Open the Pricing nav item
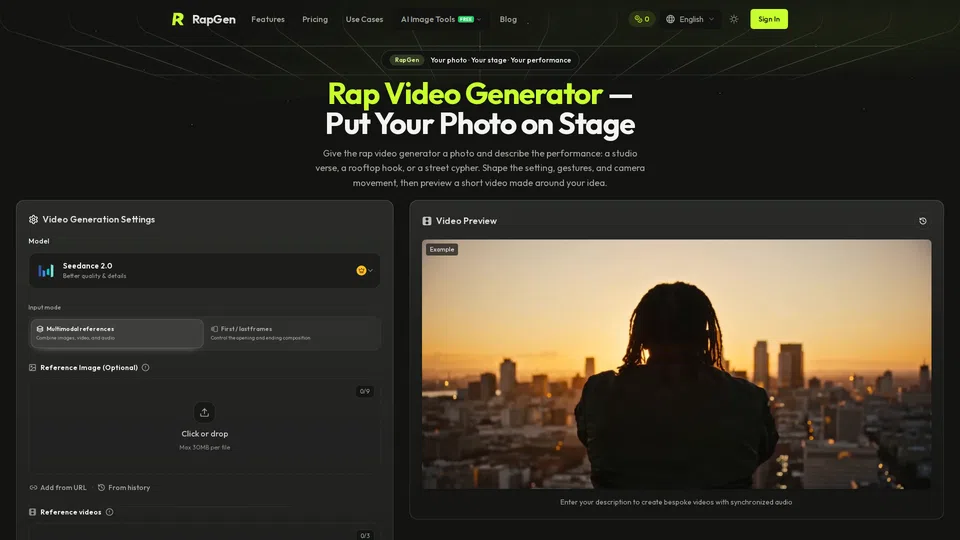 (315, 19)
